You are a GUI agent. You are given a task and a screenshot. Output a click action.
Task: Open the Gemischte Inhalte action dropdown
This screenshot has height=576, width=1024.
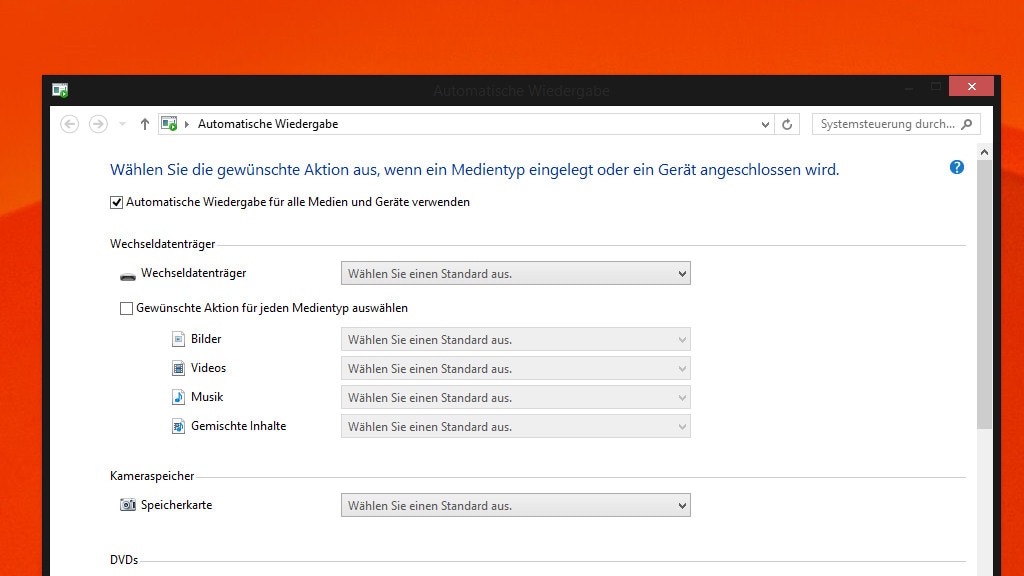click(515, 426)
